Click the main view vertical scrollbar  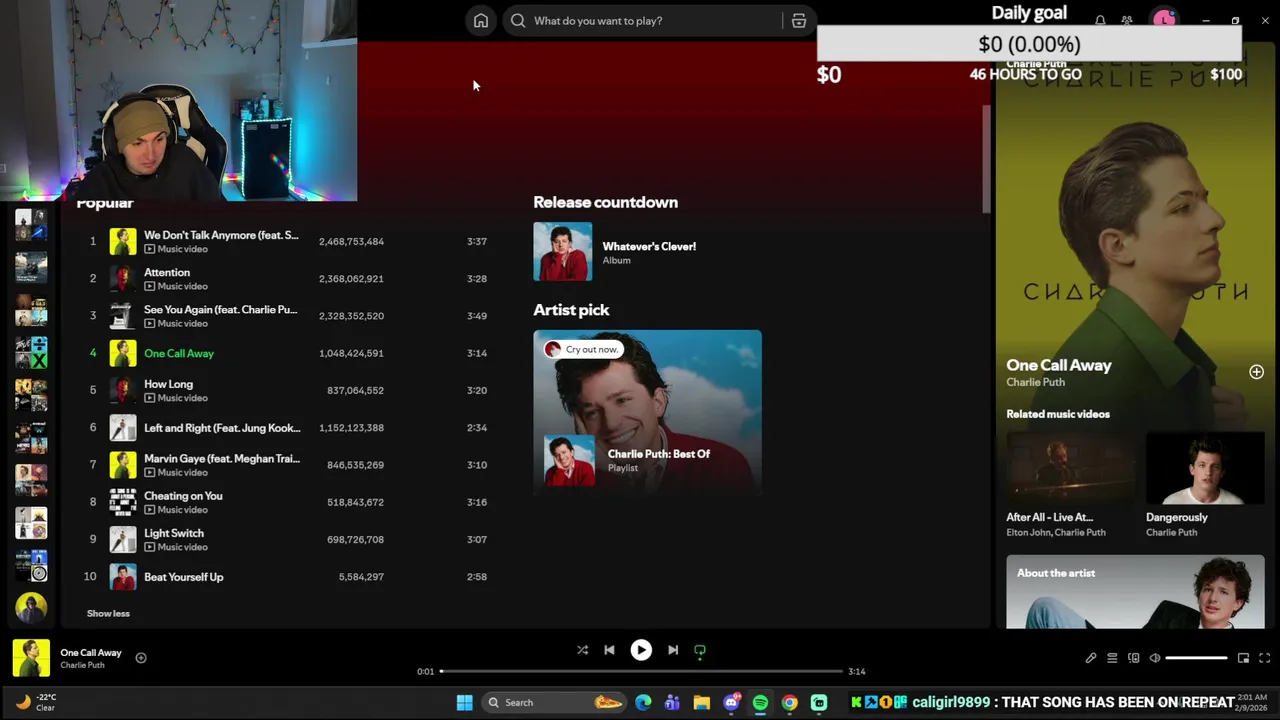pos(986,158)
